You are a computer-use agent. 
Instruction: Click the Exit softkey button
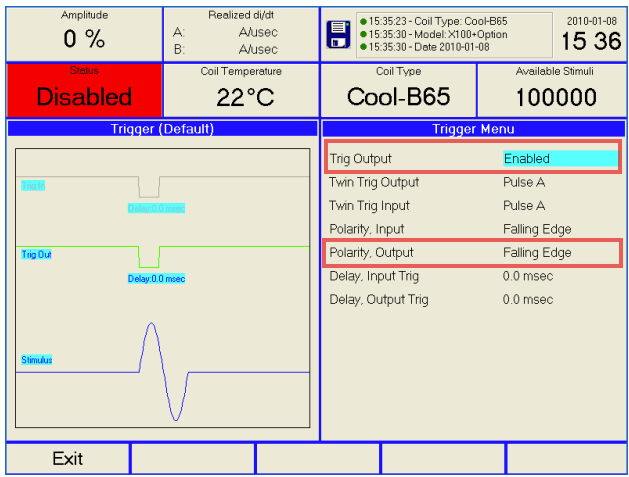coord(67,459)
